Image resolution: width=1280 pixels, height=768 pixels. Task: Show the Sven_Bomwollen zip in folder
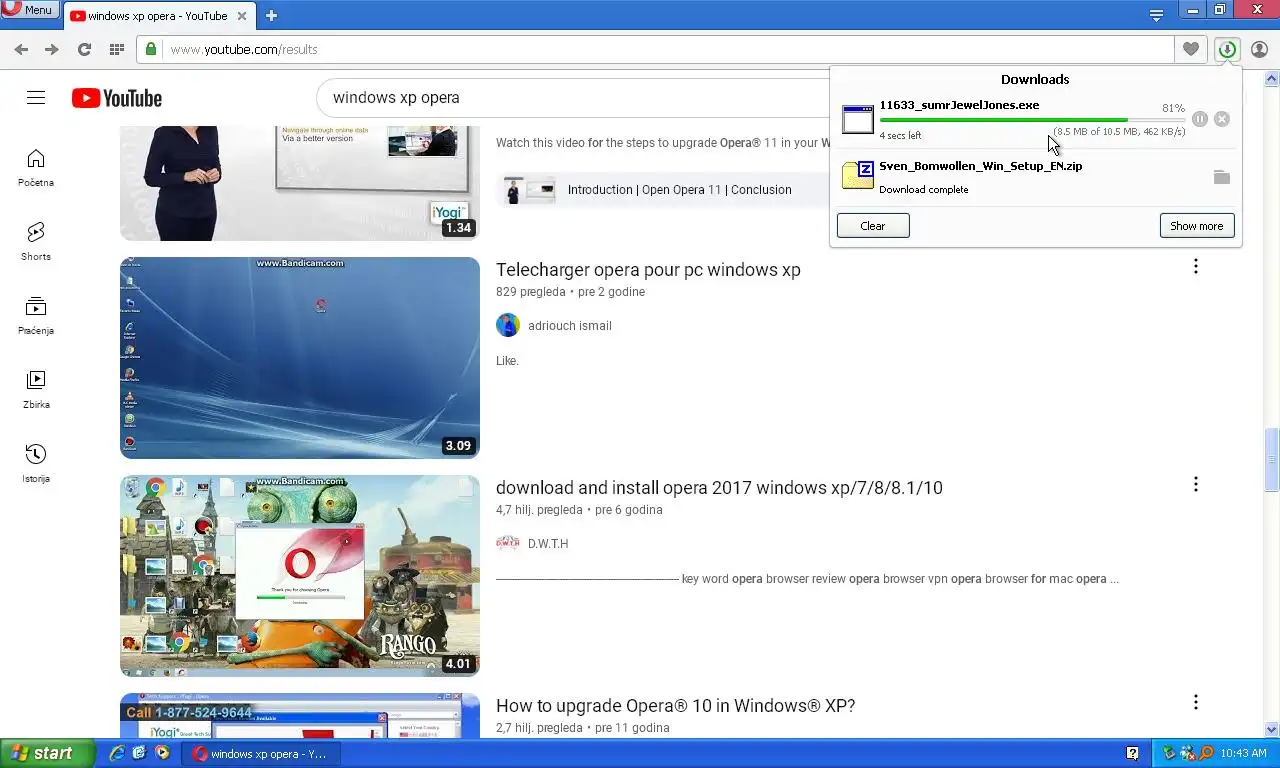(1221, 177)
